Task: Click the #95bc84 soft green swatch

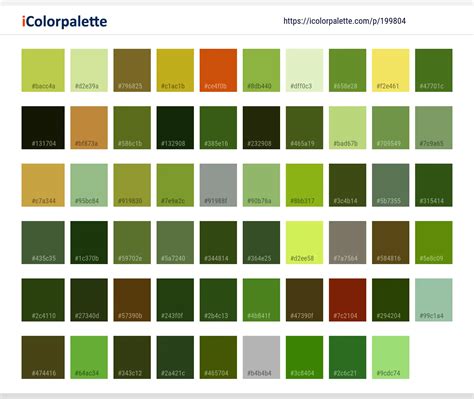Action: [x=89, y=185]
